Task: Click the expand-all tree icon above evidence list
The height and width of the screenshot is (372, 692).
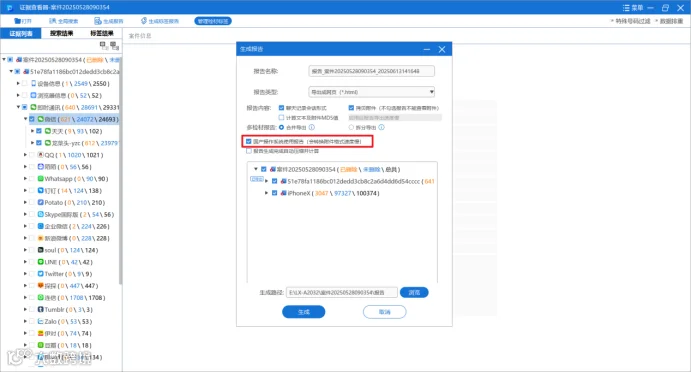Action: click(103, 45)
